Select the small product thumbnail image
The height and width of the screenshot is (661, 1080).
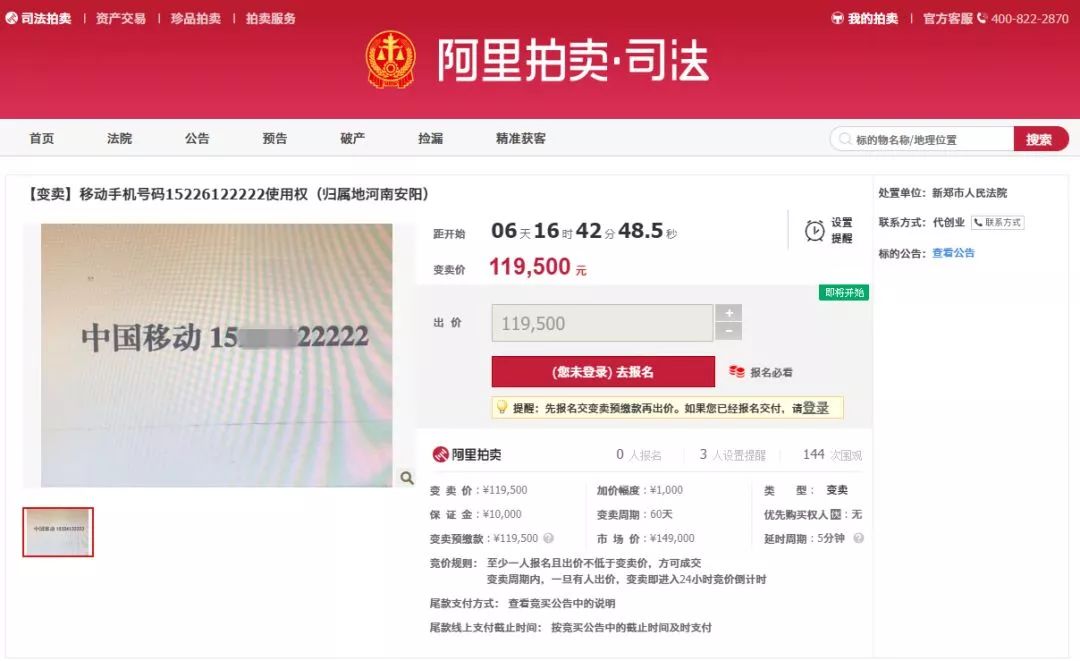[x=58, y=532]
